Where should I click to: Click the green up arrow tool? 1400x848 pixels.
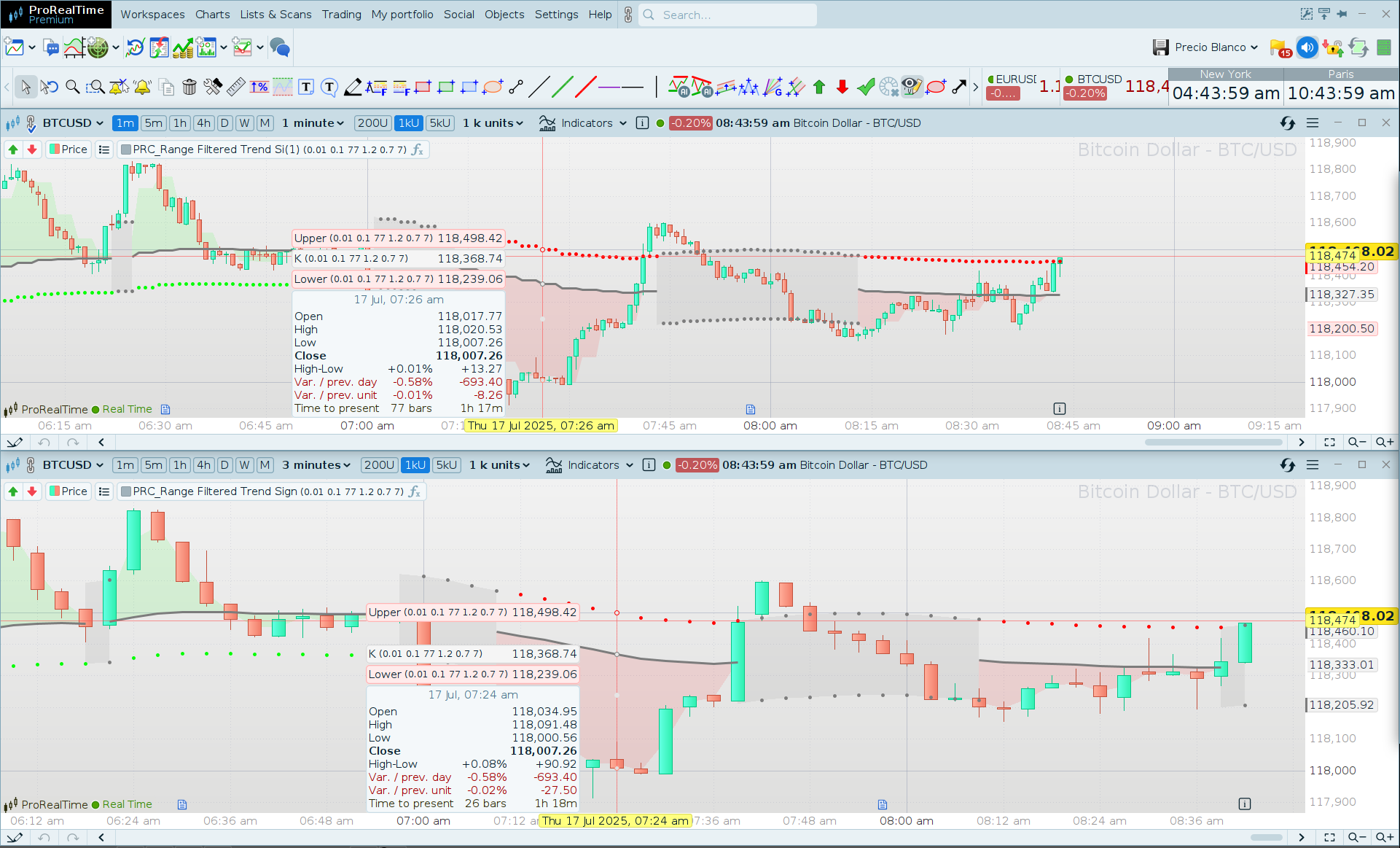pyautogui.click(x=819, y=87)
